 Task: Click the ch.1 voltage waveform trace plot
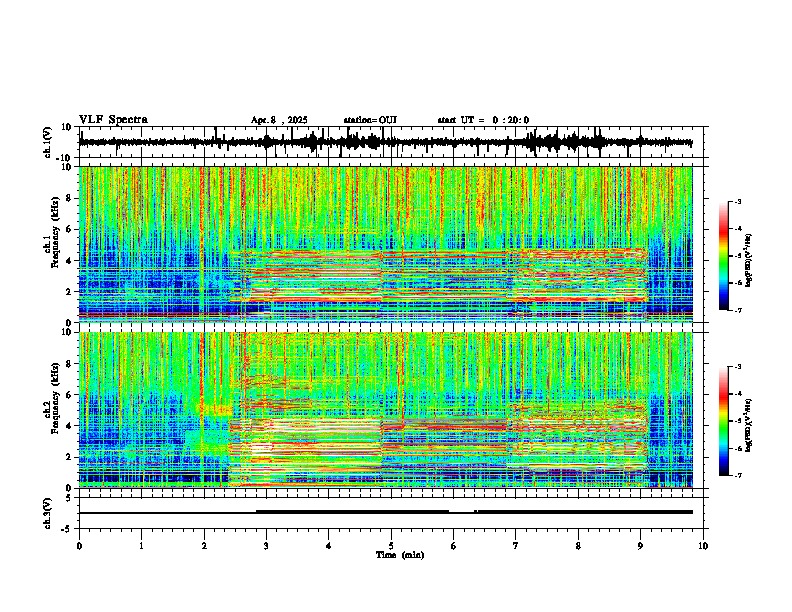[393, 142]
